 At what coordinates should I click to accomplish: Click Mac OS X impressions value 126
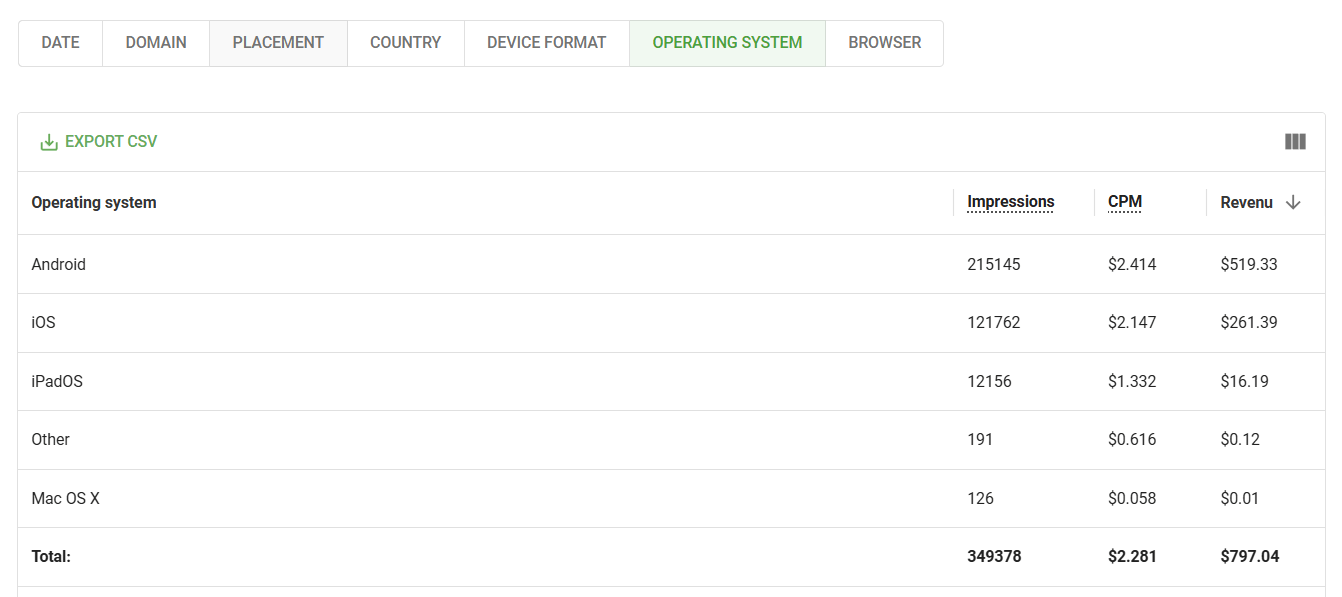[981, 499]
